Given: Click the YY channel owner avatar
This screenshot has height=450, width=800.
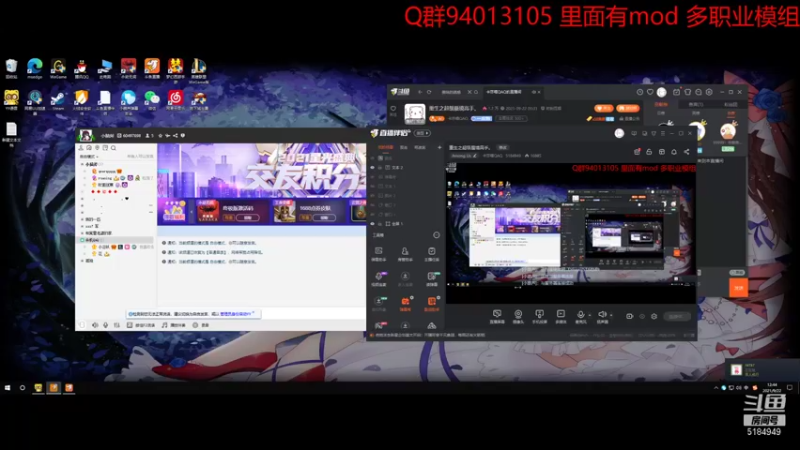Looking at the screenshot, I should tap(86, 136).
